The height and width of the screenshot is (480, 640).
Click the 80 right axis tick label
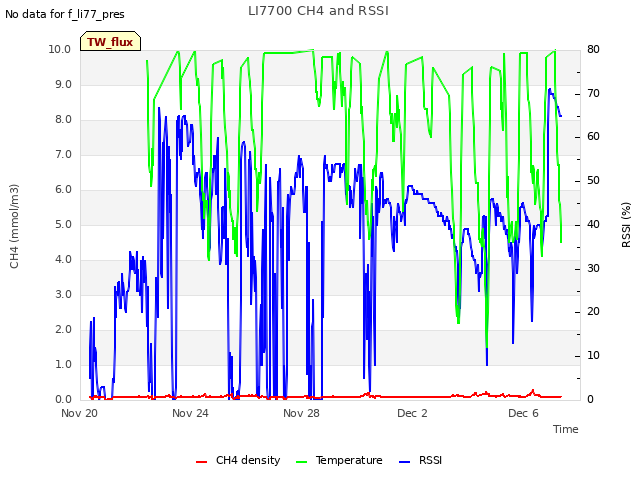click(593, 49)
